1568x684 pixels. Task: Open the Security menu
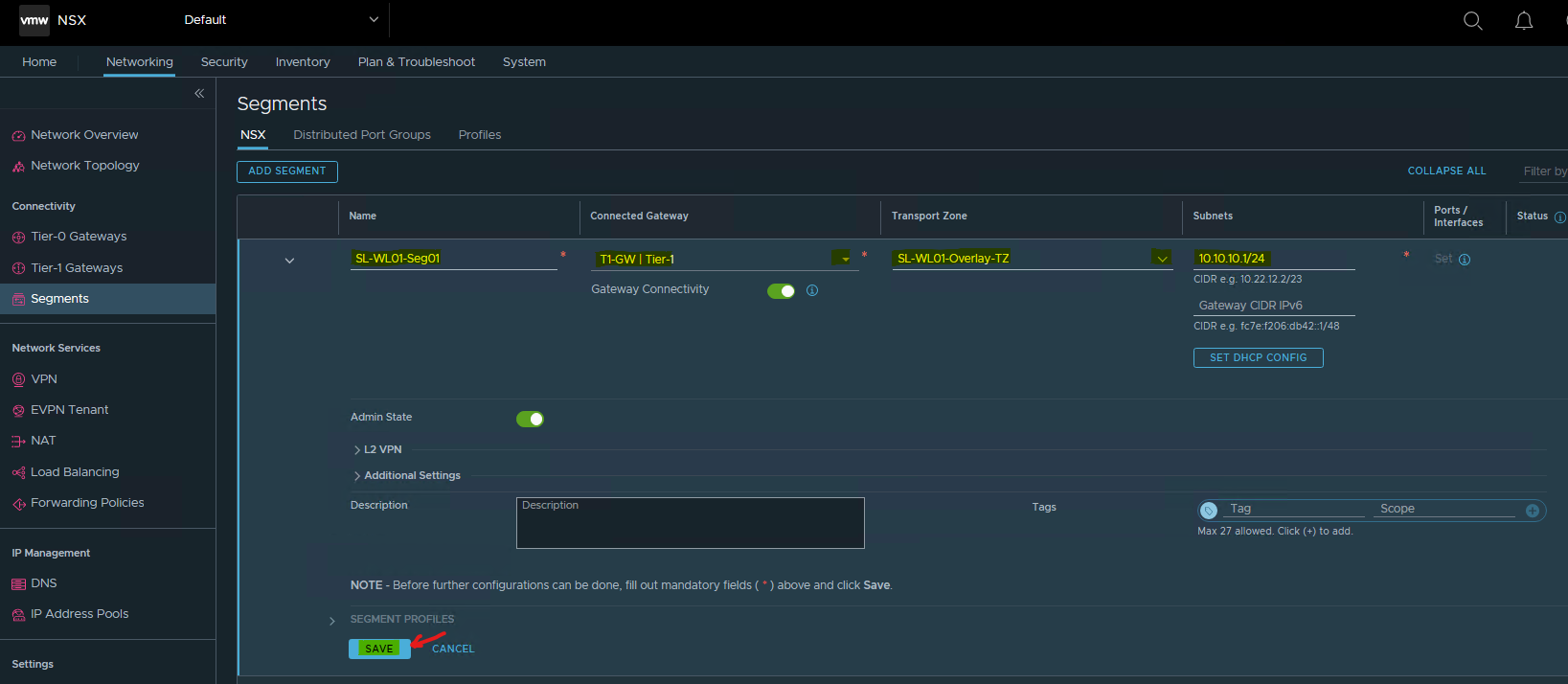pos(224,62)
